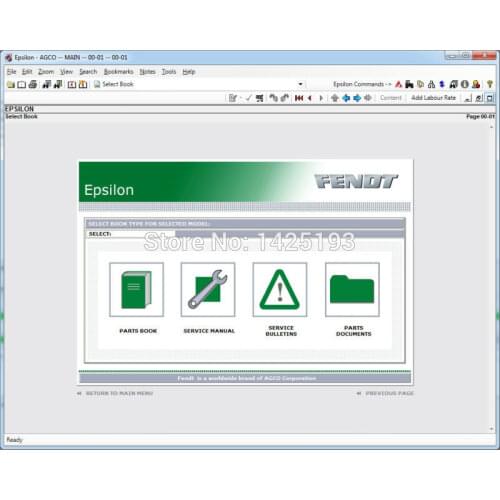Click the grey up arrow navigation icon
The height and width of the screenshot is (500, 500).
coord(335,98)
